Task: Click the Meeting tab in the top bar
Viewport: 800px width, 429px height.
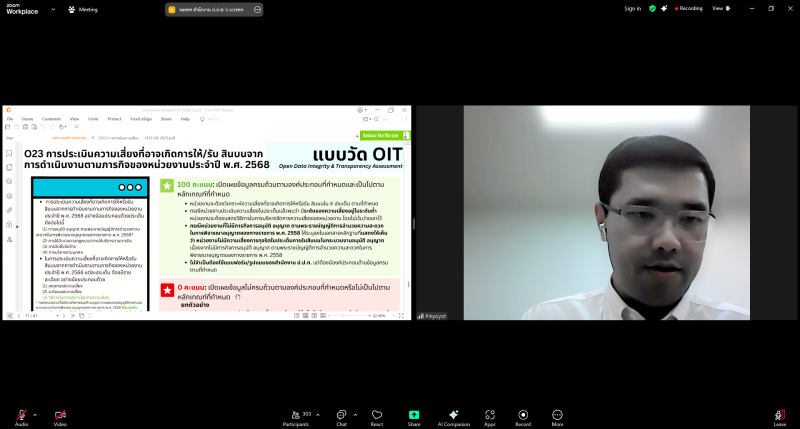Action: (83, 9)
